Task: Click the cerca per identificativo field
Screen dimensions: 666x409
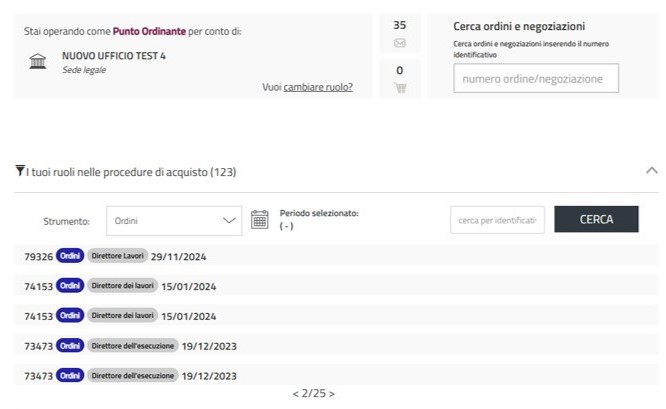Action: [x=497, y=220]
